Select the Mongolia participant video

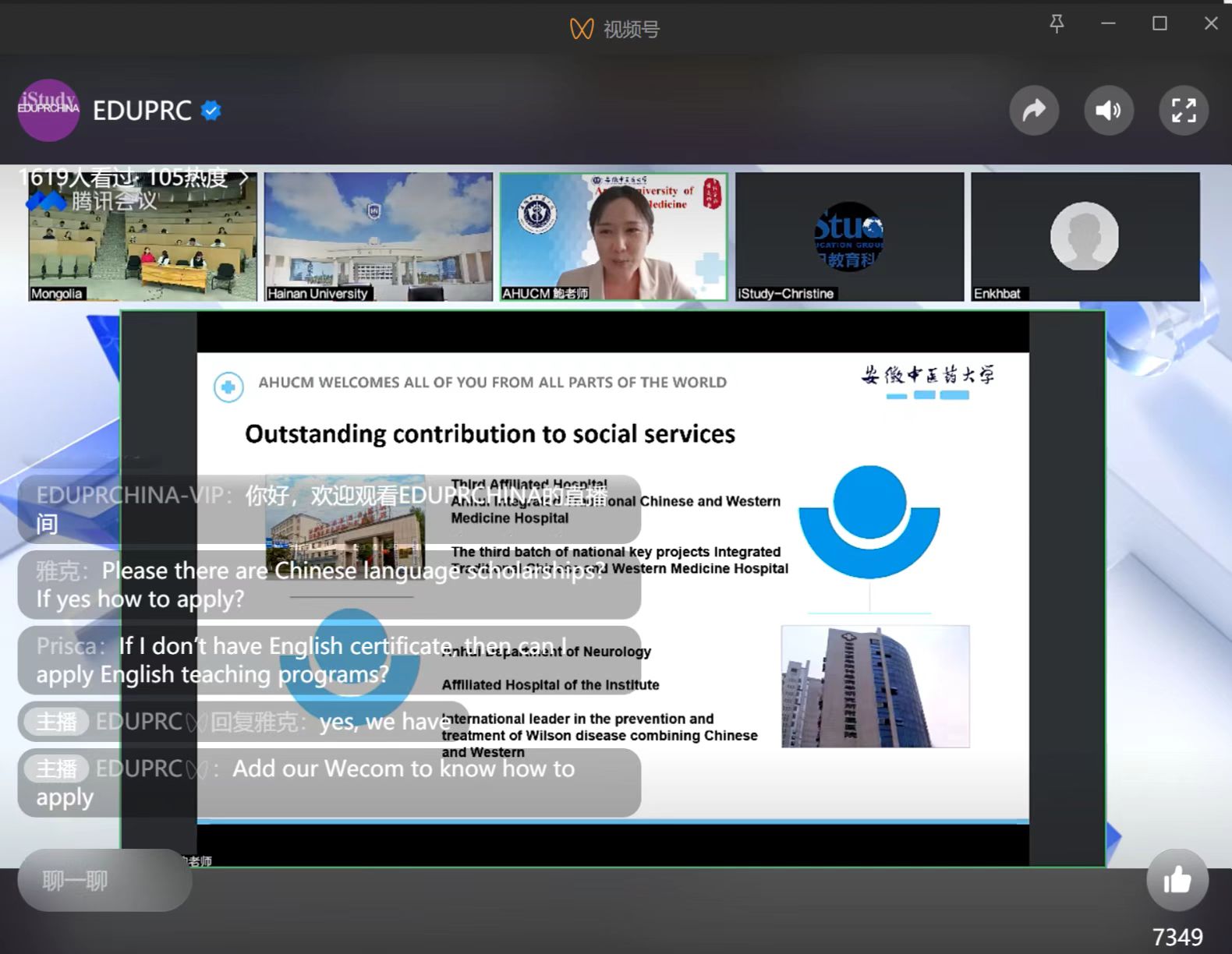click(143, 237)
